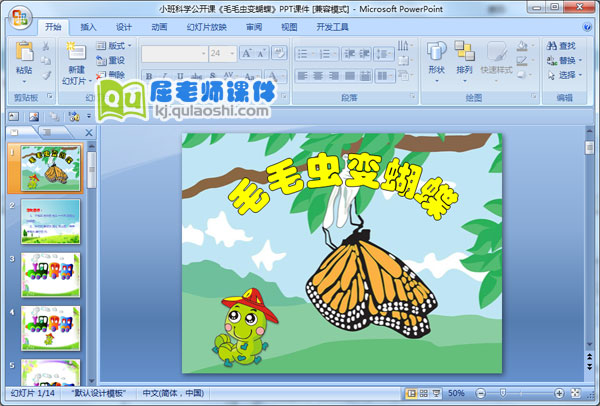Viewport: 600px width, 406px height.
Task: Toggle Underline formatting
Action: [180, 76]
